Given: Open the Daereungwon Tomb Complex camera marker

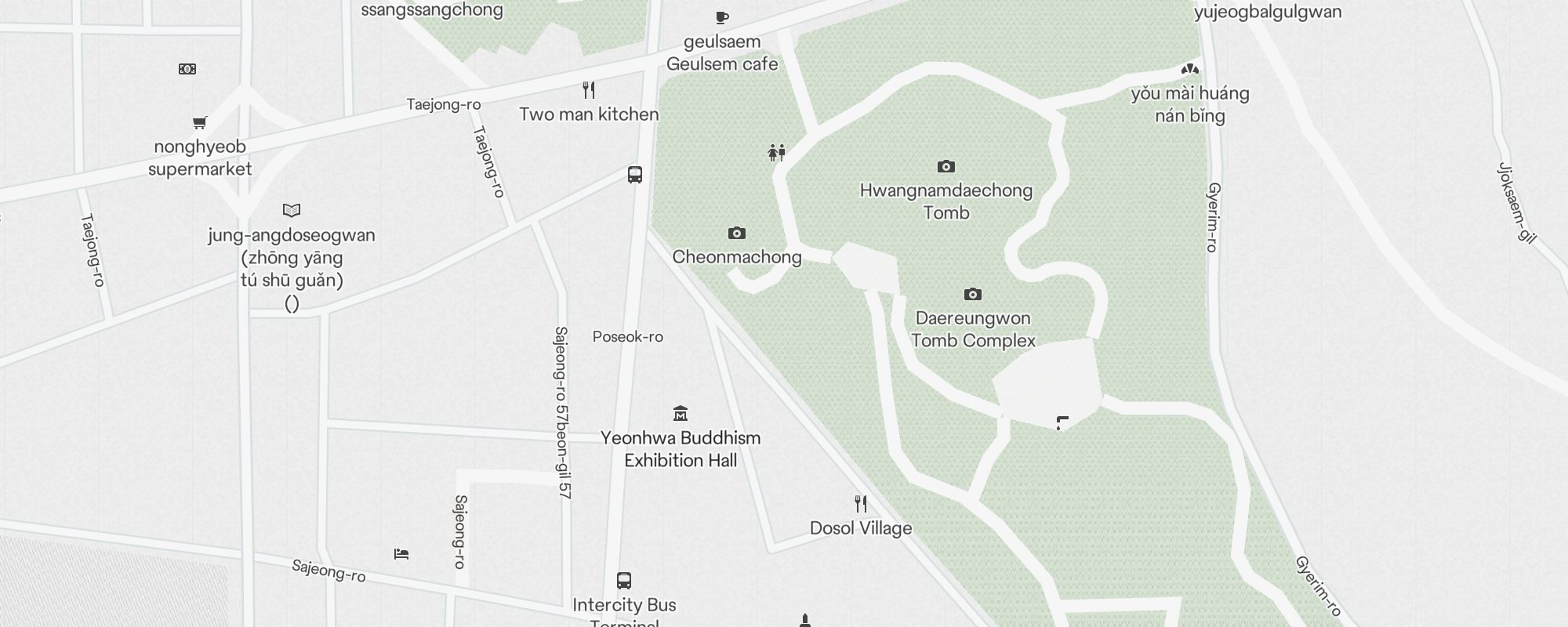Looking at the screenshot, I should [x=973, y=294].
